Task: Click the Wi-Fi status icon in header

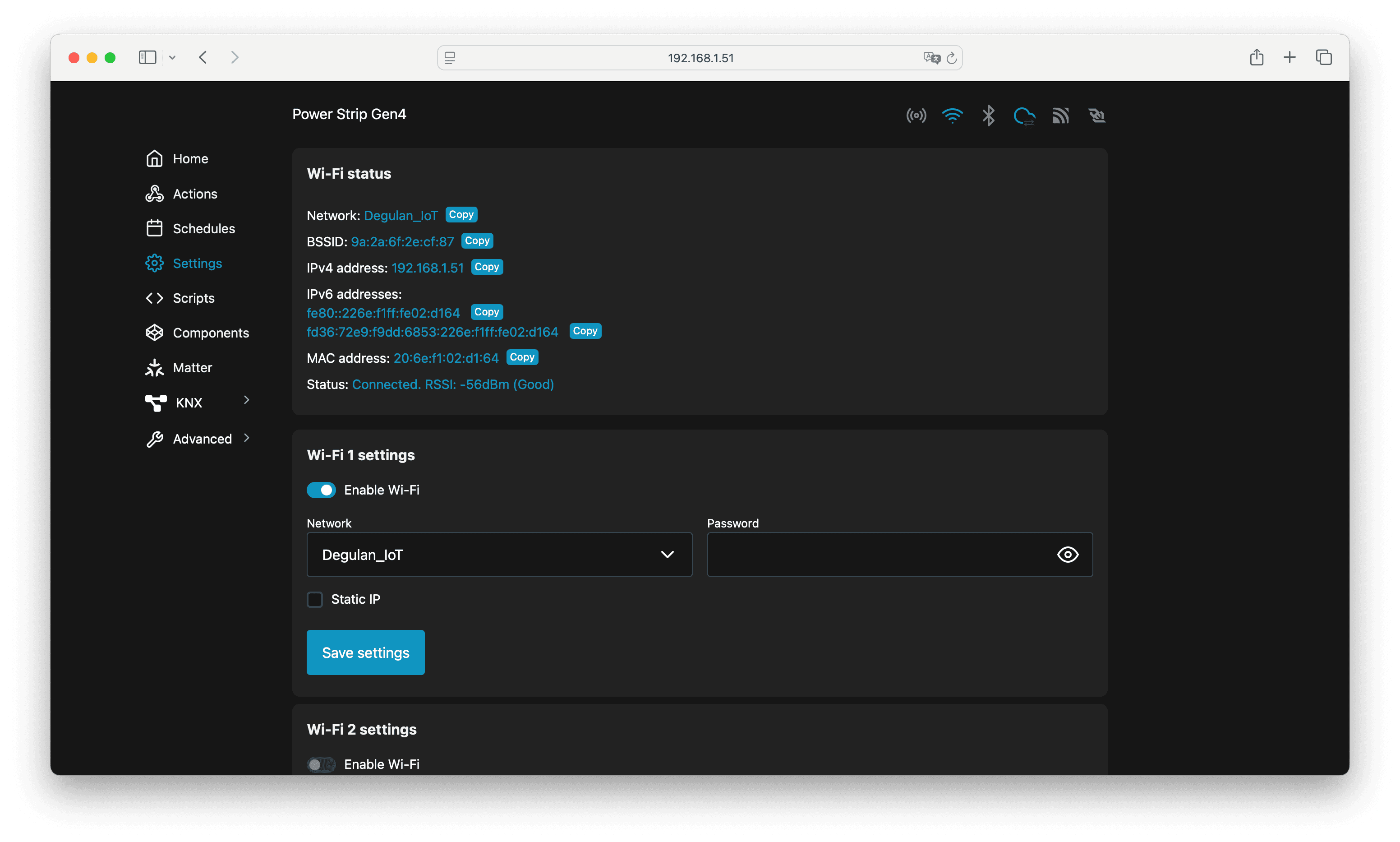Action: click(952, 116)
